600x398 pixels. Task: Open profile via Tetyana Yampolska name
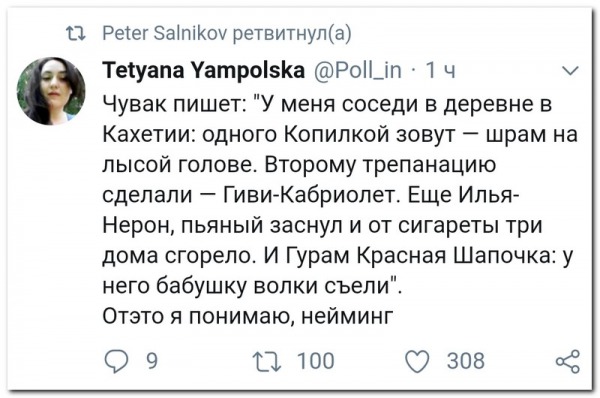coord(204,70)
